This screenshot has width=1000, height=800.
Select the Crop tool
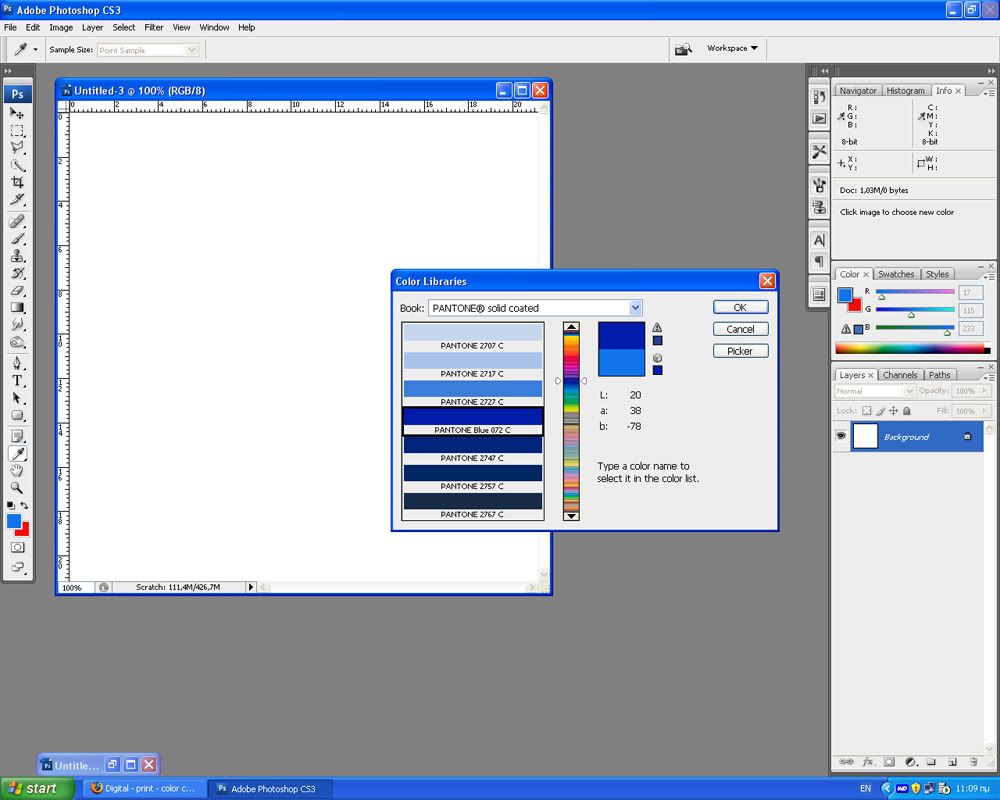17,182
